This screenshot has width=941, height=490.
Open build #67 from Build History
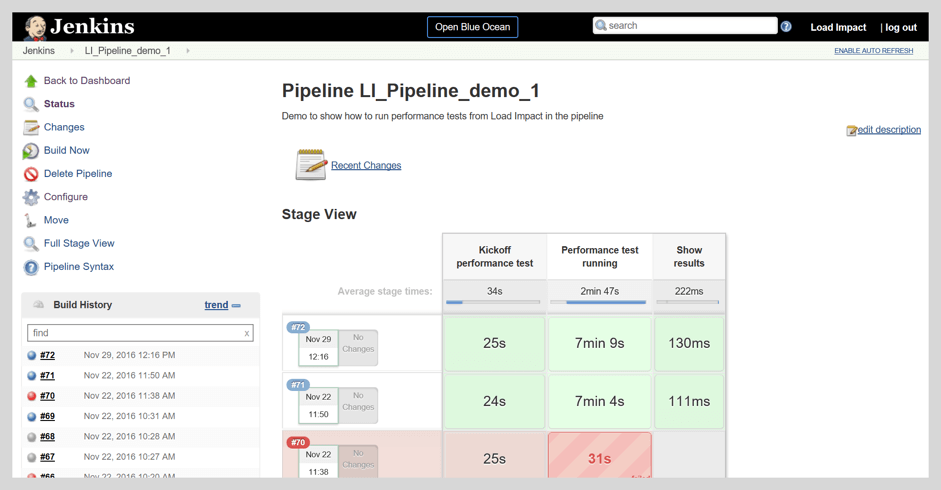[47, 458]
